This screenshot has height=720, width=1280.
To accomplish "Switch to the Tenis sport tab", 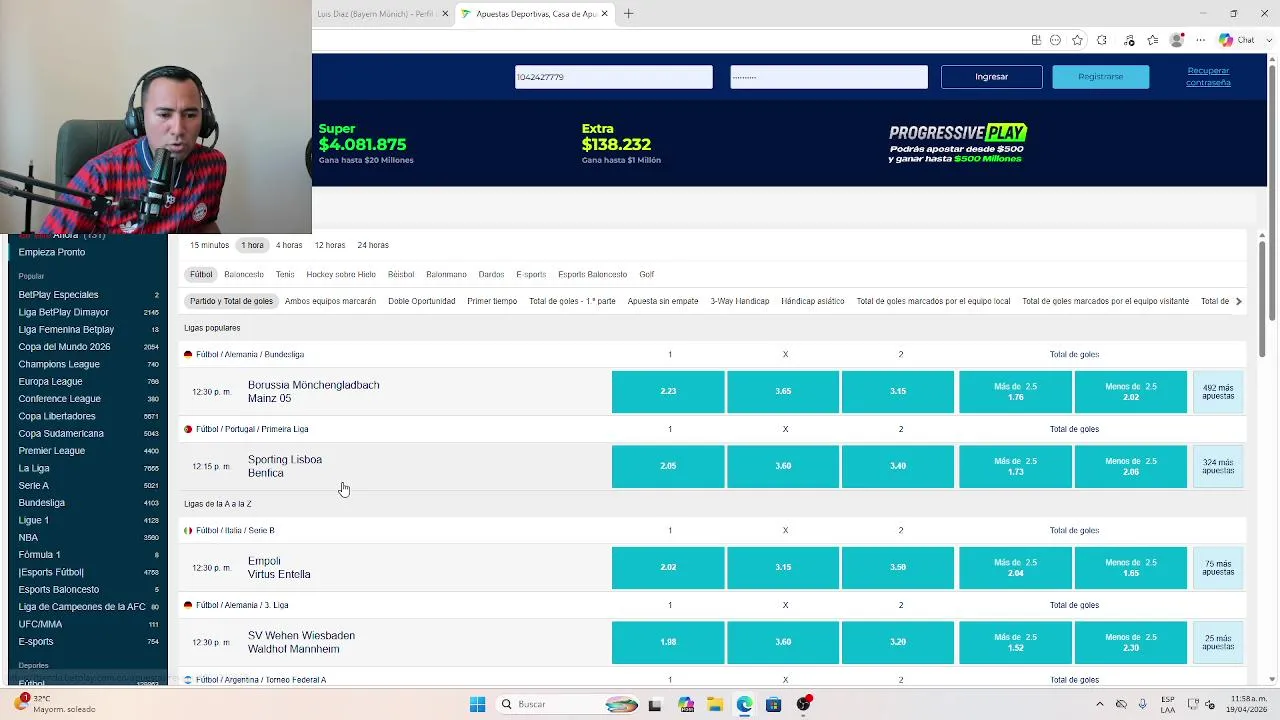I will pyautogui.click(x=285, y=274).
